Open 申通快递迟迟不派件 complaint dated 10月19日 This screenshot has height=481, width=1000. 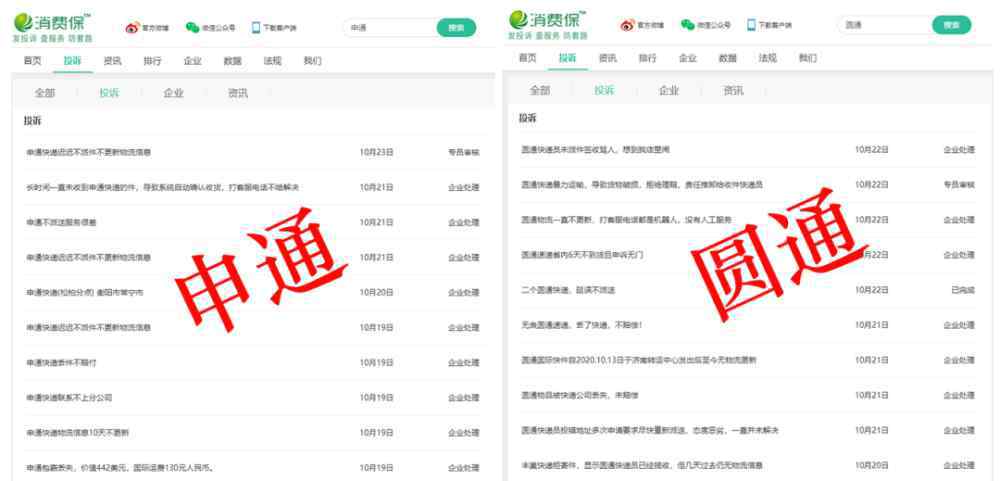[89, 328]
